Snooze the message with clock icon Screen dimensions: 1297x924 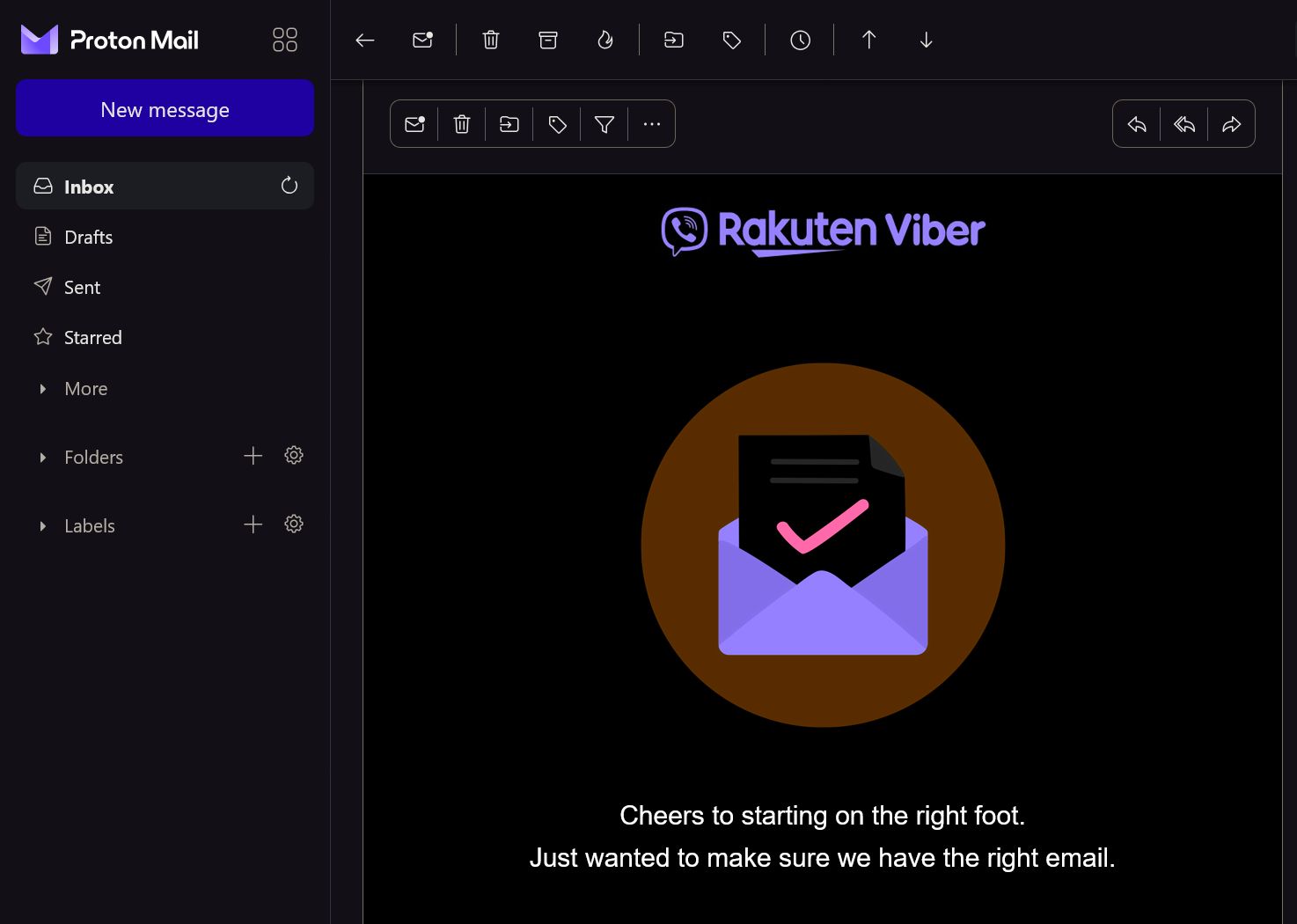800,40
